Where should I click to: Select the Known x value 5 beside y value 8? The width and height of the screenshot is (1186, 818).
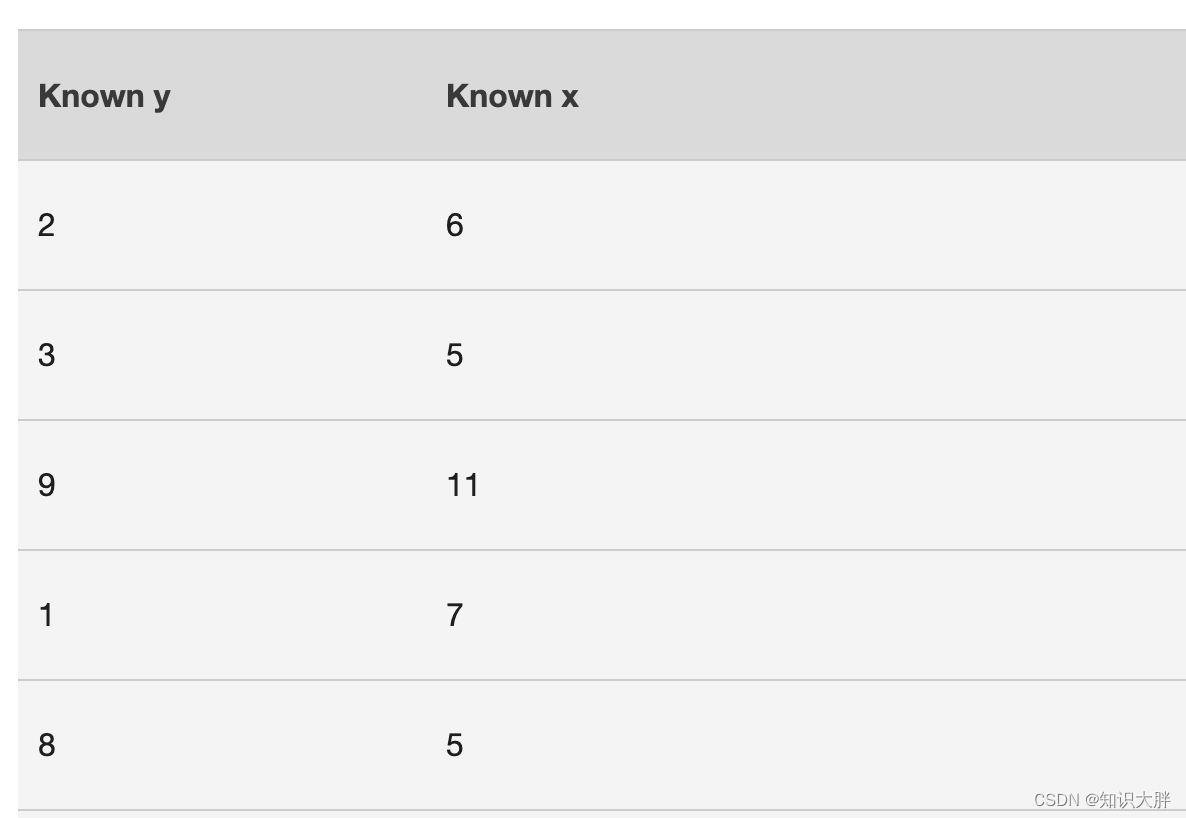point(455,745)
